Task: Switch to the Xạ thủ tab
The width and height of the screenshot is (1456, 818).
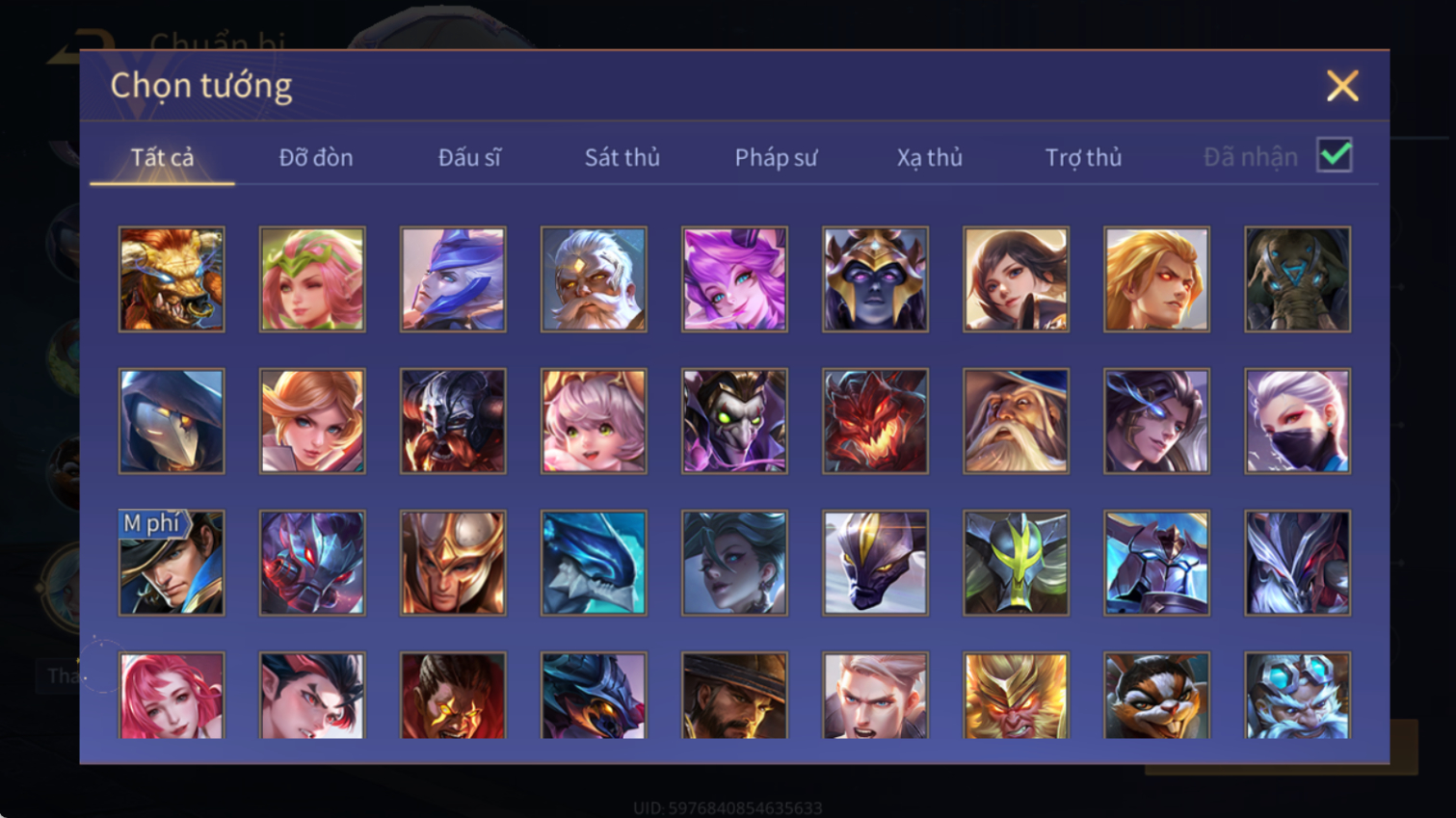Action: [930, 157]
